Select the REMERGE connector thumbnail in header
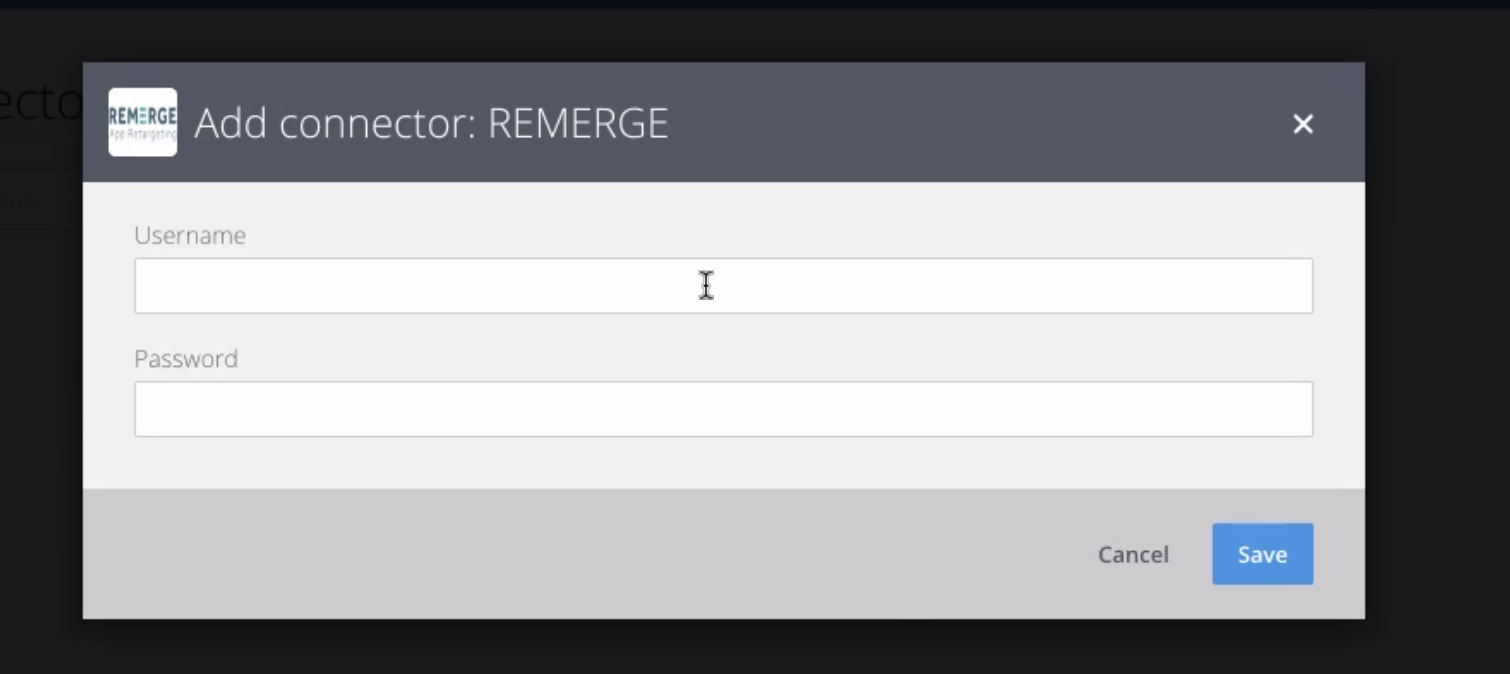 pos(142,122)
